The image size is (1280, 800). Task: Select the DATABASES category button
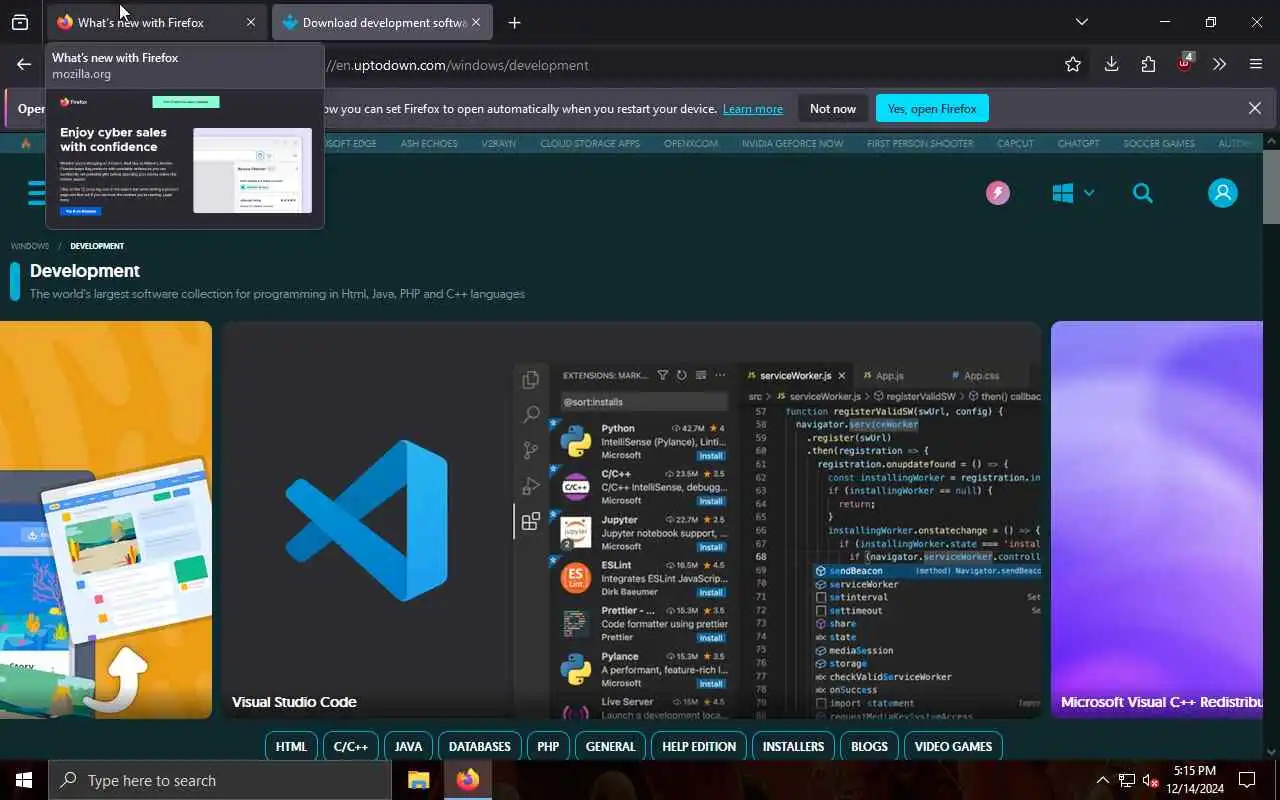[x=480, y=746]
